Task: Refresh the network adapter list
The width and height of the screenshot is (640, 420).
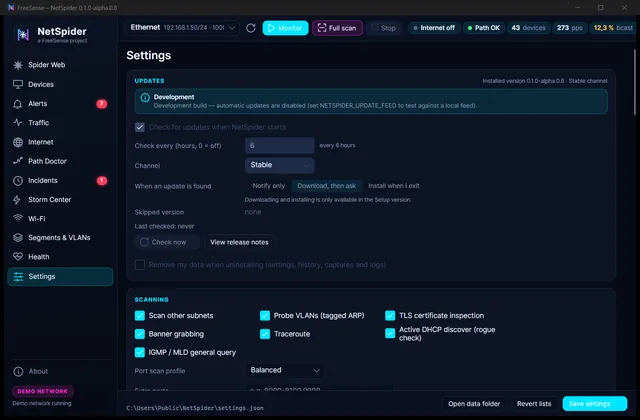Action: pos(251,28)
